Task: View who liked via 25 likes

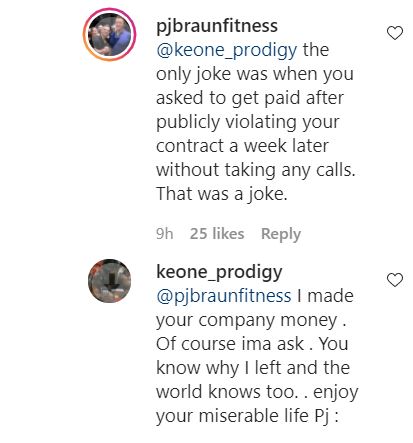Action: pyautogui.click(x=217, y=233)
